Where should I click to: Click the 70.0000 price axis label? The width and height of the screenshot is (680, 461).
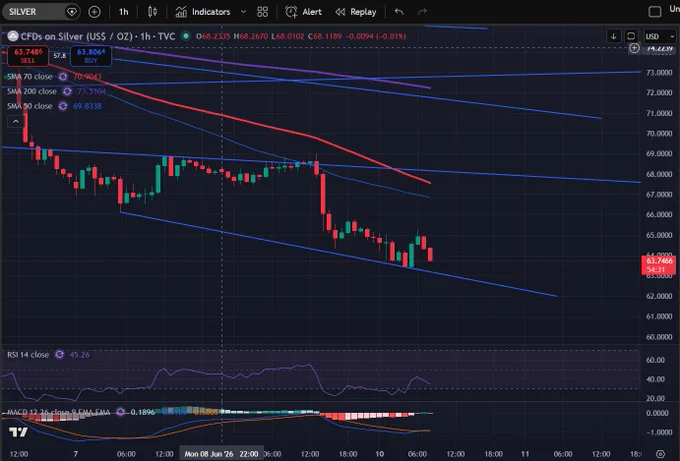[659, 134]
